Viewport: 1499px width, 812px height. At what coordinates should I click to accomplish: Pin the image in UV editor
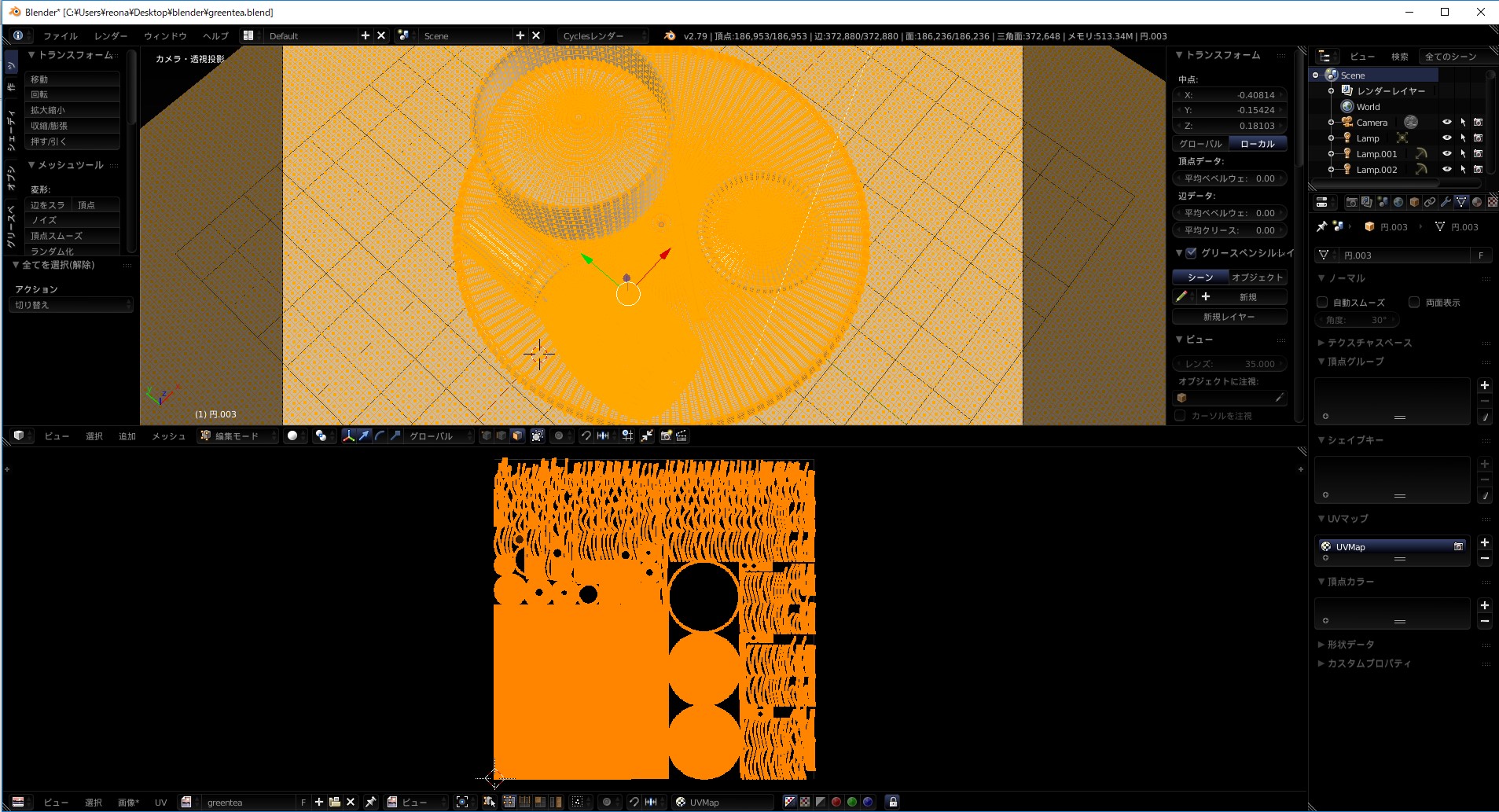(x=370, y=802)
